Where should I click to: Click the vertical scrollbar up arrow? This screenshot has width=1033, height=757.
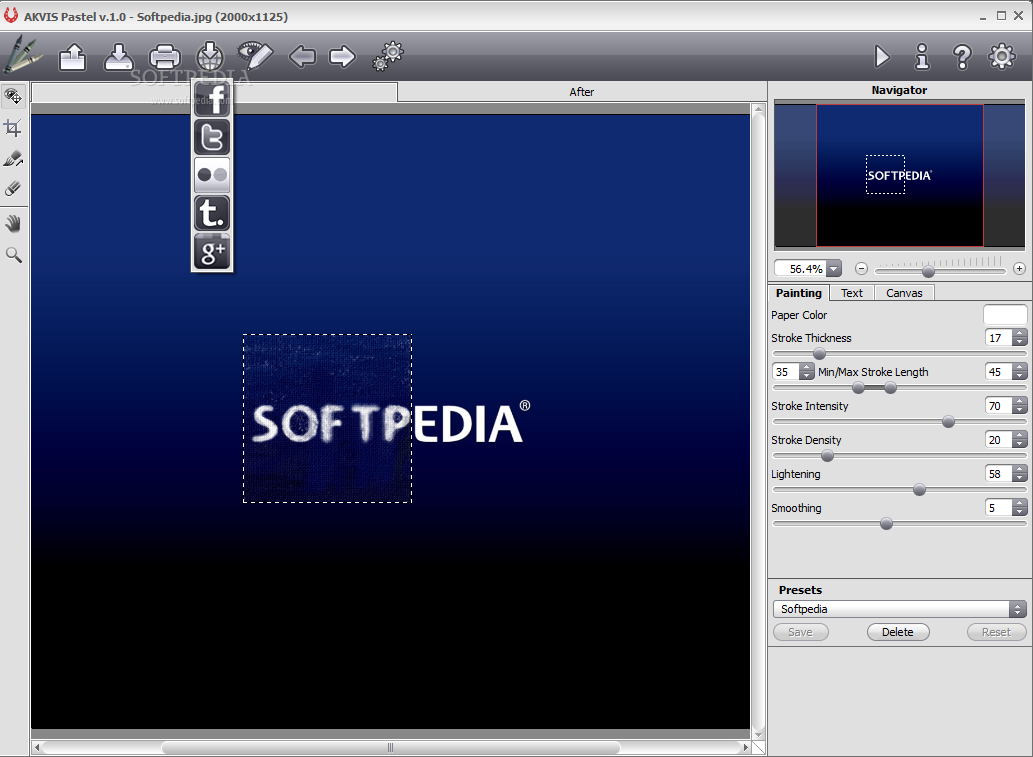758,109
